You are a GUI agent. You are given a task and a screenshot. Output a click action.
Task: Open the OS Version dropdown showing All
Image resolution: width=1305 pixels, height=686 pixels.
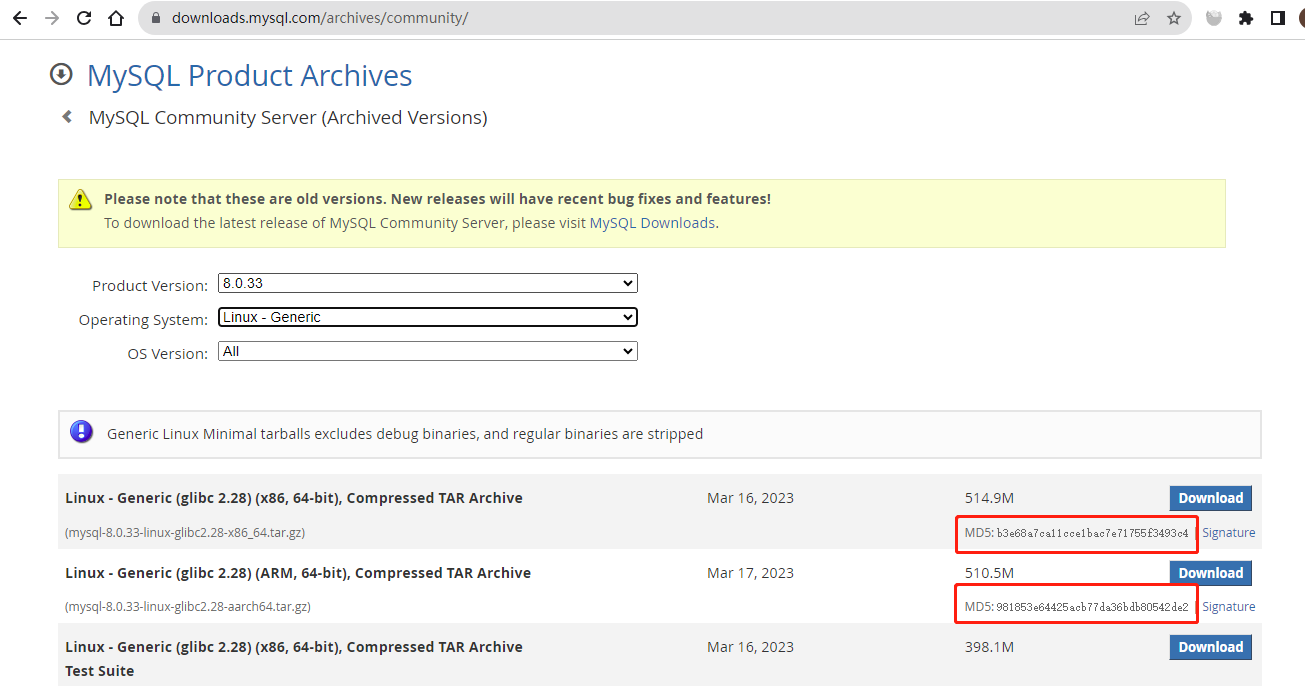tap(428, 351)
